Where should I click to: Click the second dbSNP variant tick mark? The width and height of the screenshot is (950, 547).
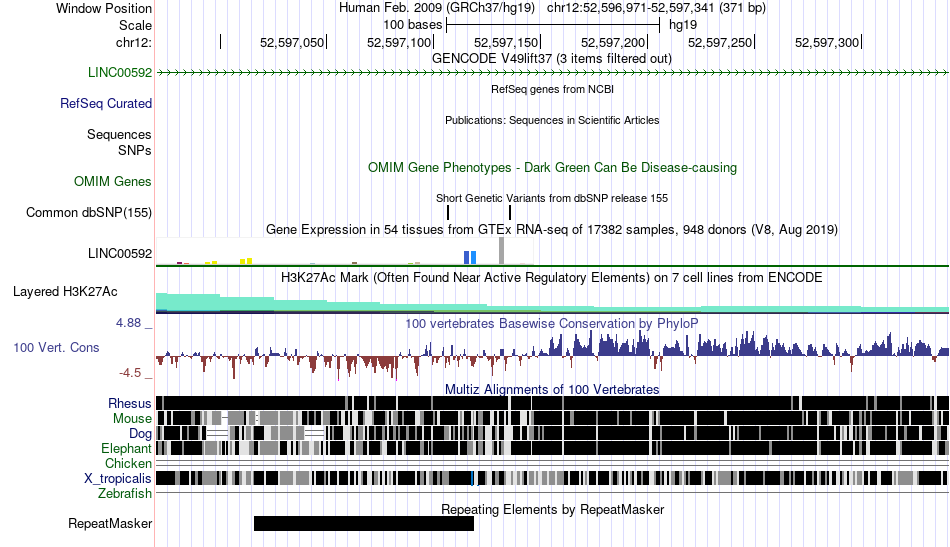[x=510, y=213]
